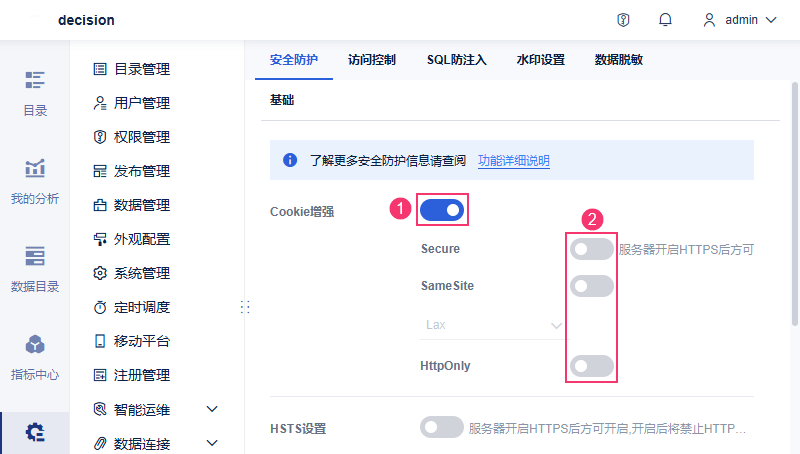The width and height of the screenshot is (800, 454).
Task: Toggle the HSTS设置 switch
Action: click(x=442, y=427)
